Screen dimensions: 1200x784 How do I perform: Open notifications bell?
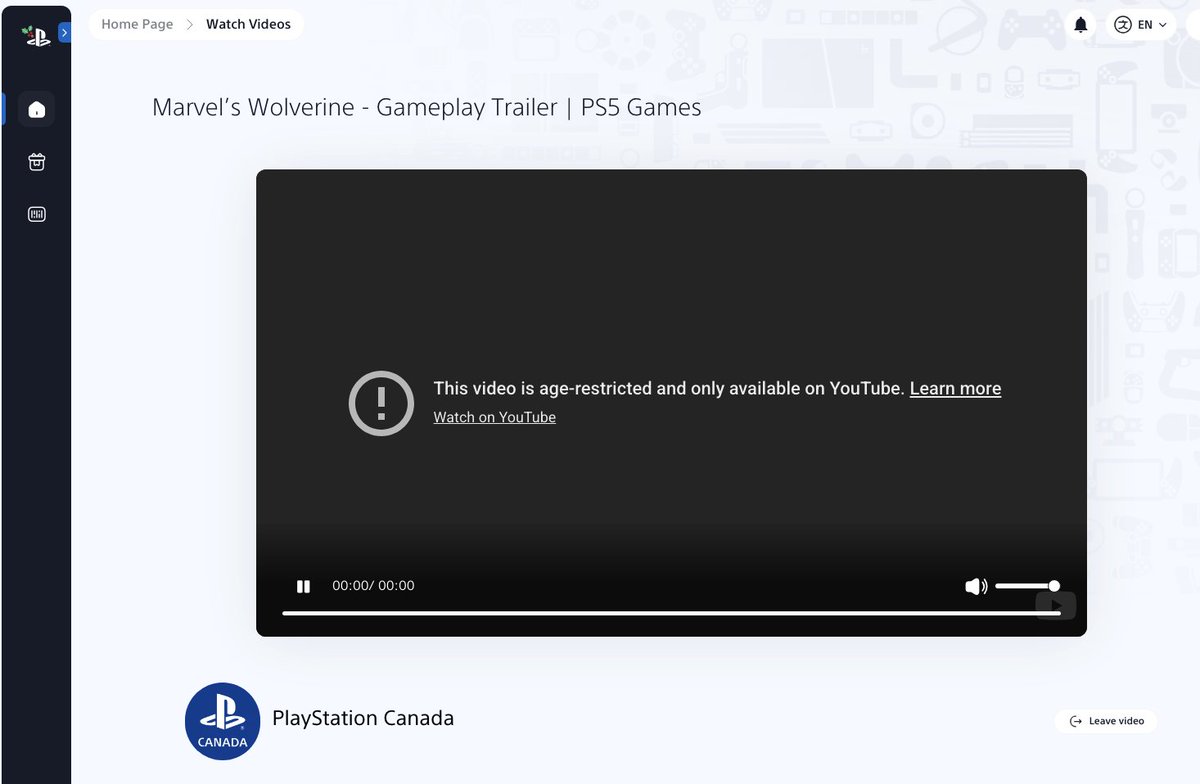tap(1081, 25)
